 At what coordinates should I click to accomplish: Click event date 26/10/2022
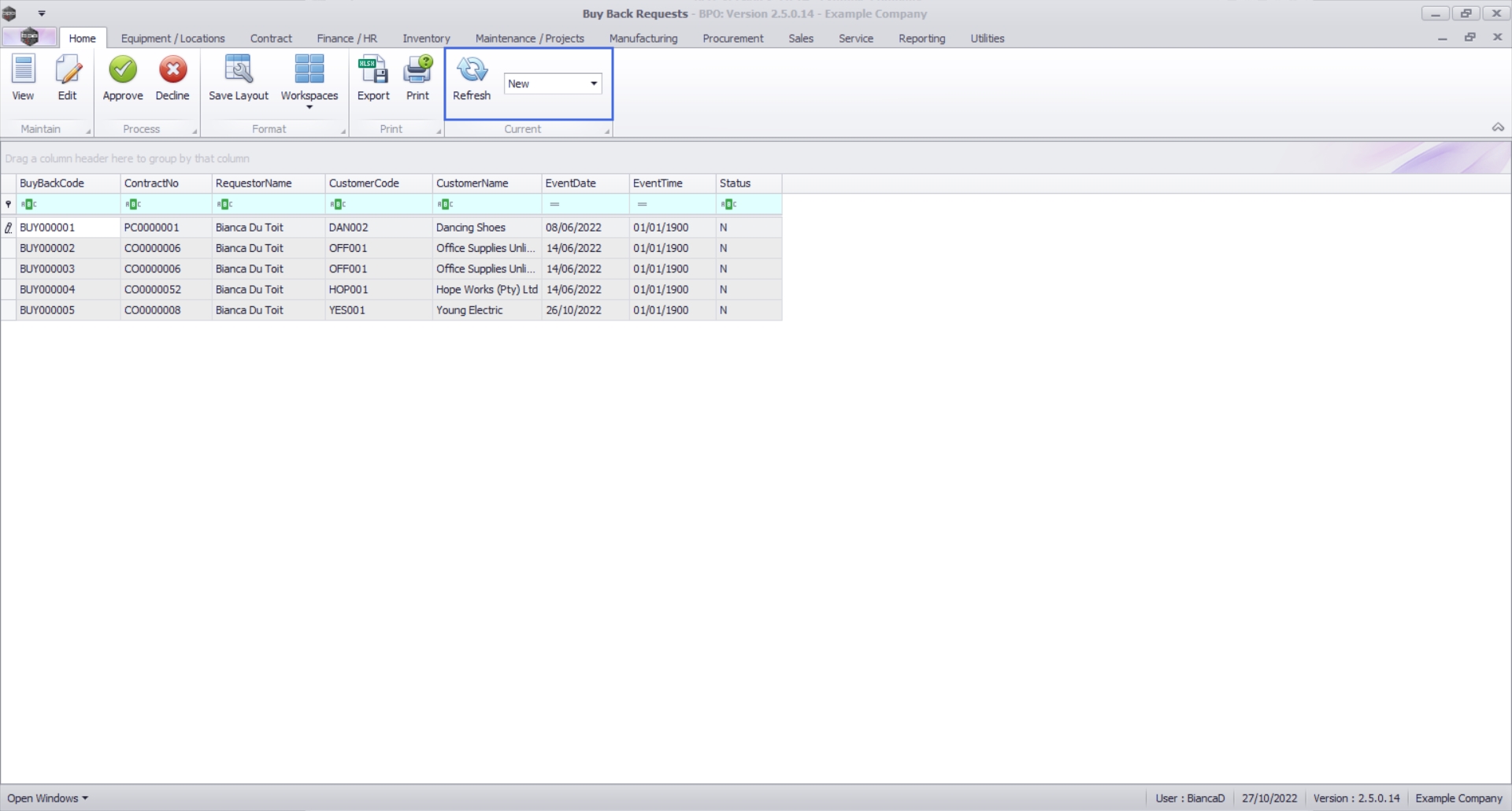click(573, 310)
